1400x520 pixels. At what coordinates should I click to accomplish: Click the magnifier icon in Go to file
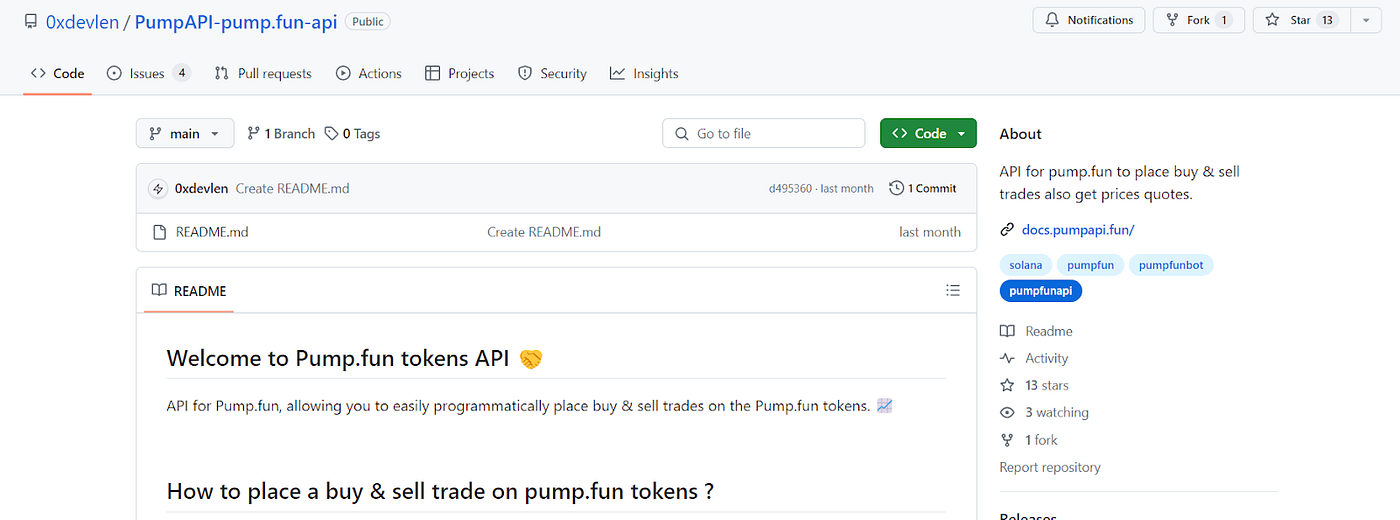(x=682, y=133)
